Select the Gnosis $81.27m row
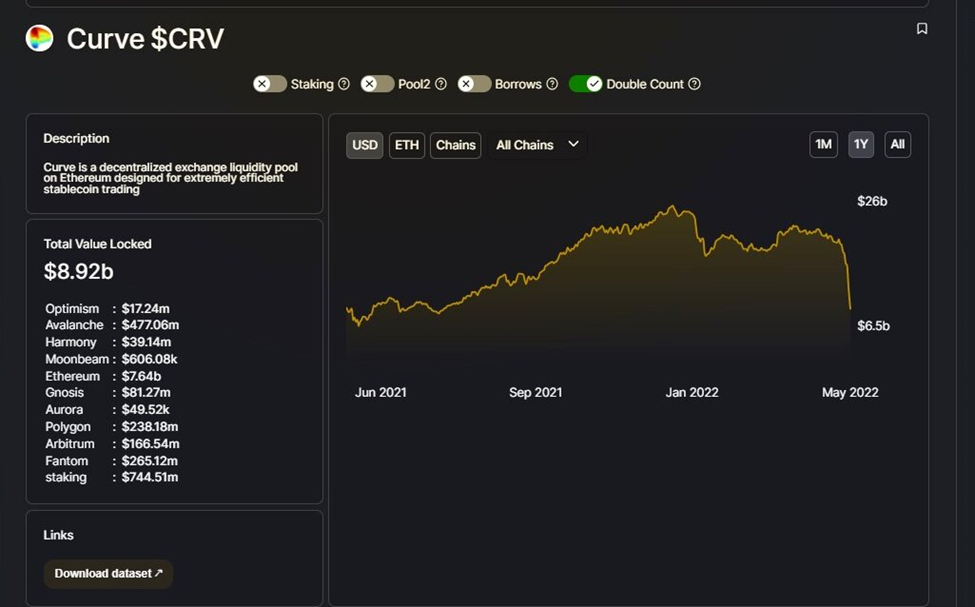 108,392
